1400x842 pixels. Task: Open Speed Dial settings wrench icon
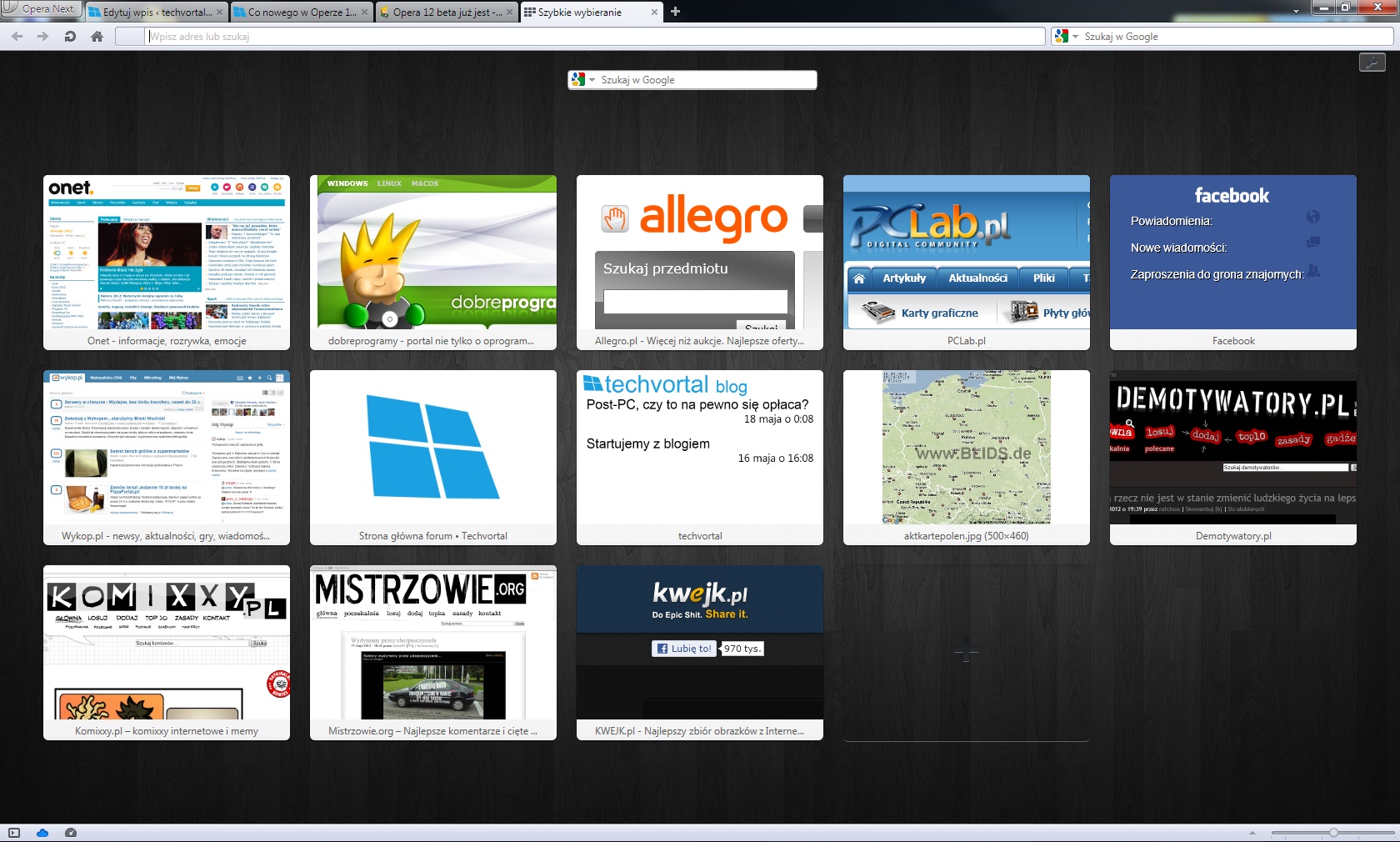pos(1372,63)
